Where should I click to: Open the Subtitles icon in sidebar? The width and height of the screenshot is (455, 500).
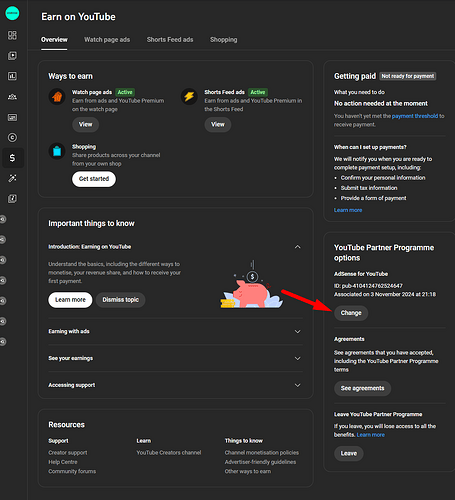click(12, 117)
